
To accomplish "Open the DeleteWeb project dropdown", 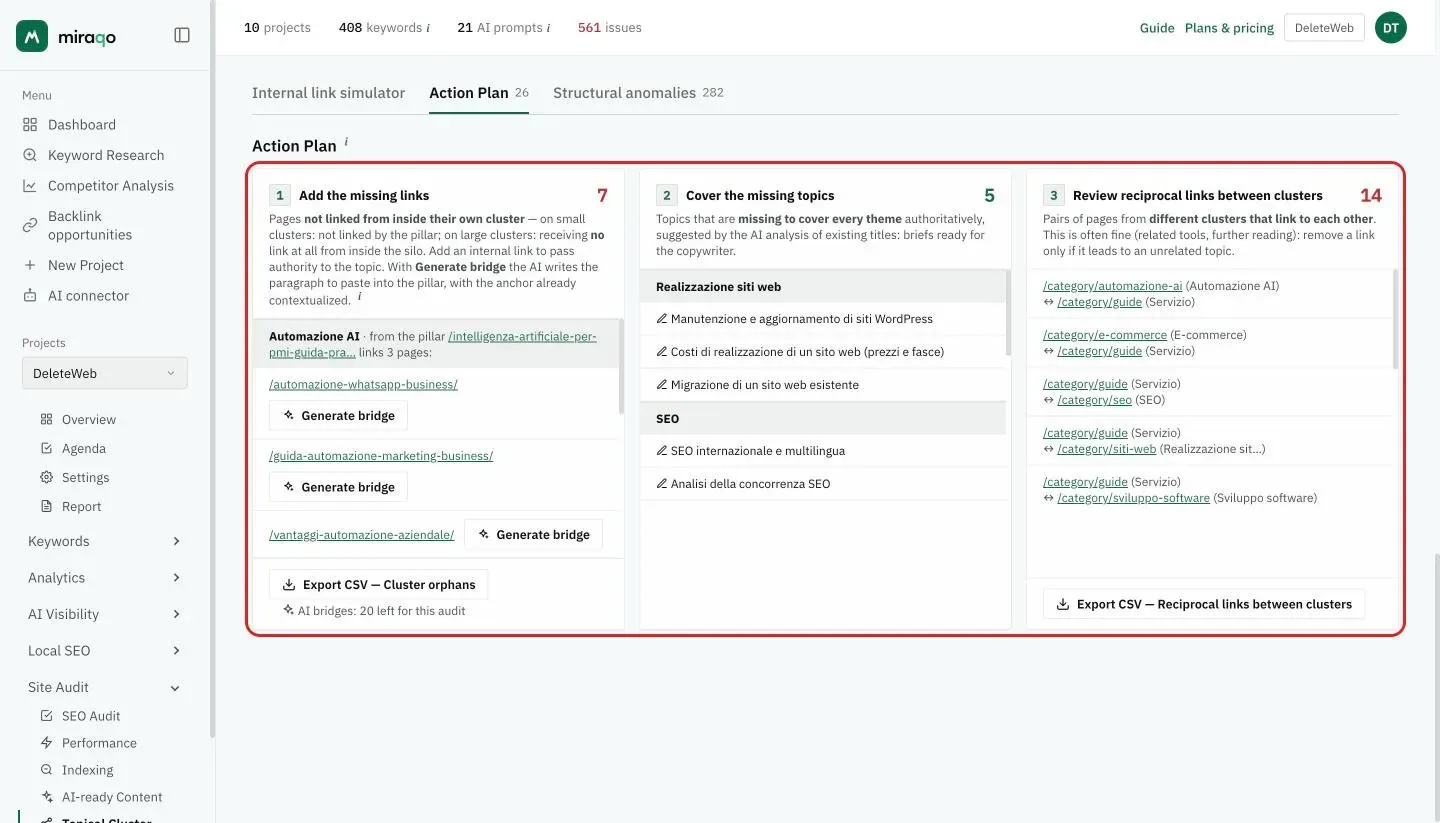I will point(105,373).
